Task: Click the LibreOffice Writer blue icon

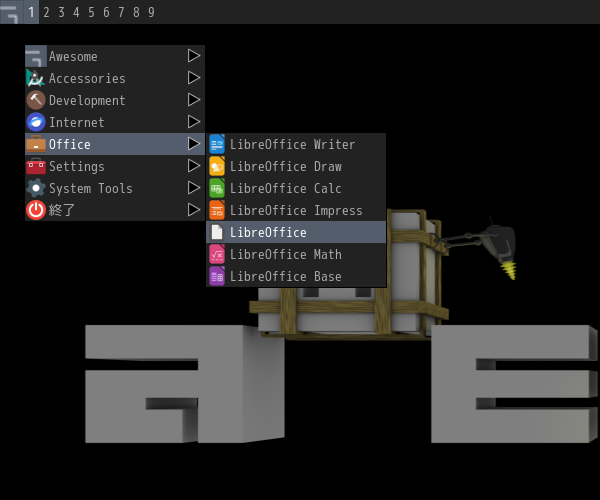Action: (x=217, y=144)
